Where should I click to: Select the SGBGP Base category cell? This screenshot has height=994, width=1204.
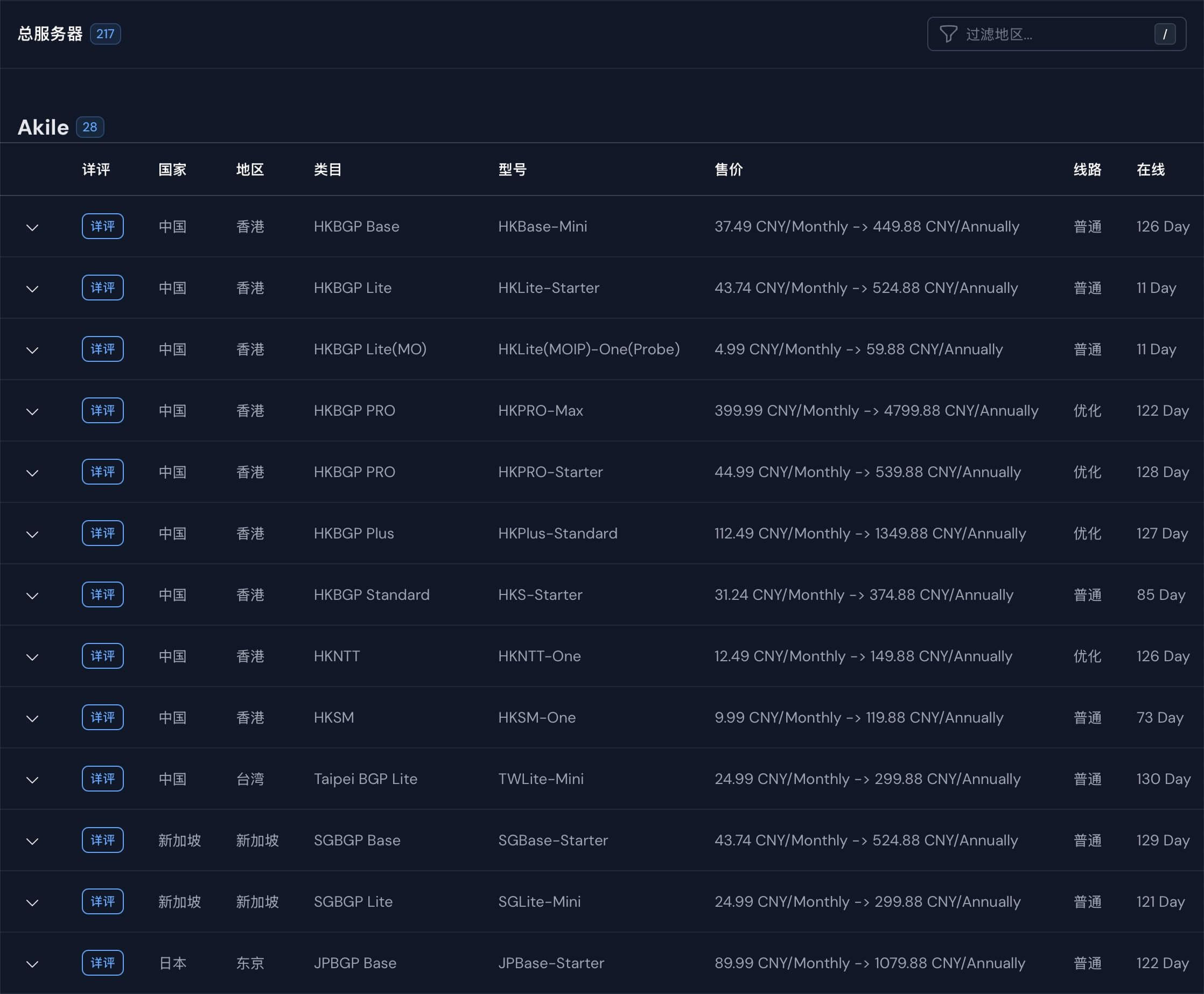point(357,840)
